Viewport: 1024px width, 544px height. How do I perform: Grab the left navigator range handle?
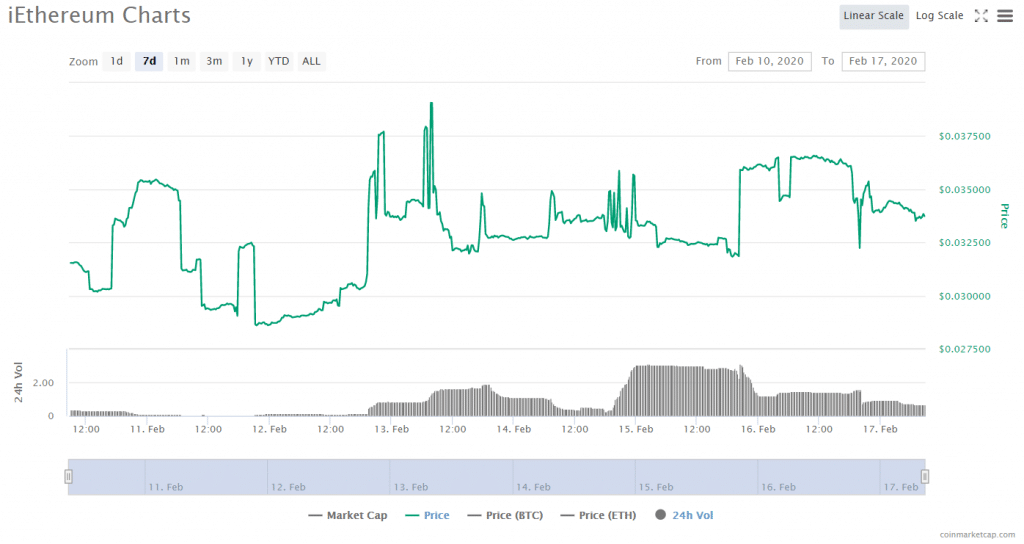(x=68, y=476)
